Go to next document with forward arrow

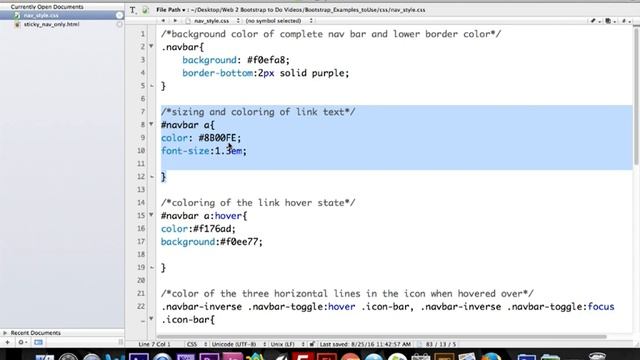175,20
